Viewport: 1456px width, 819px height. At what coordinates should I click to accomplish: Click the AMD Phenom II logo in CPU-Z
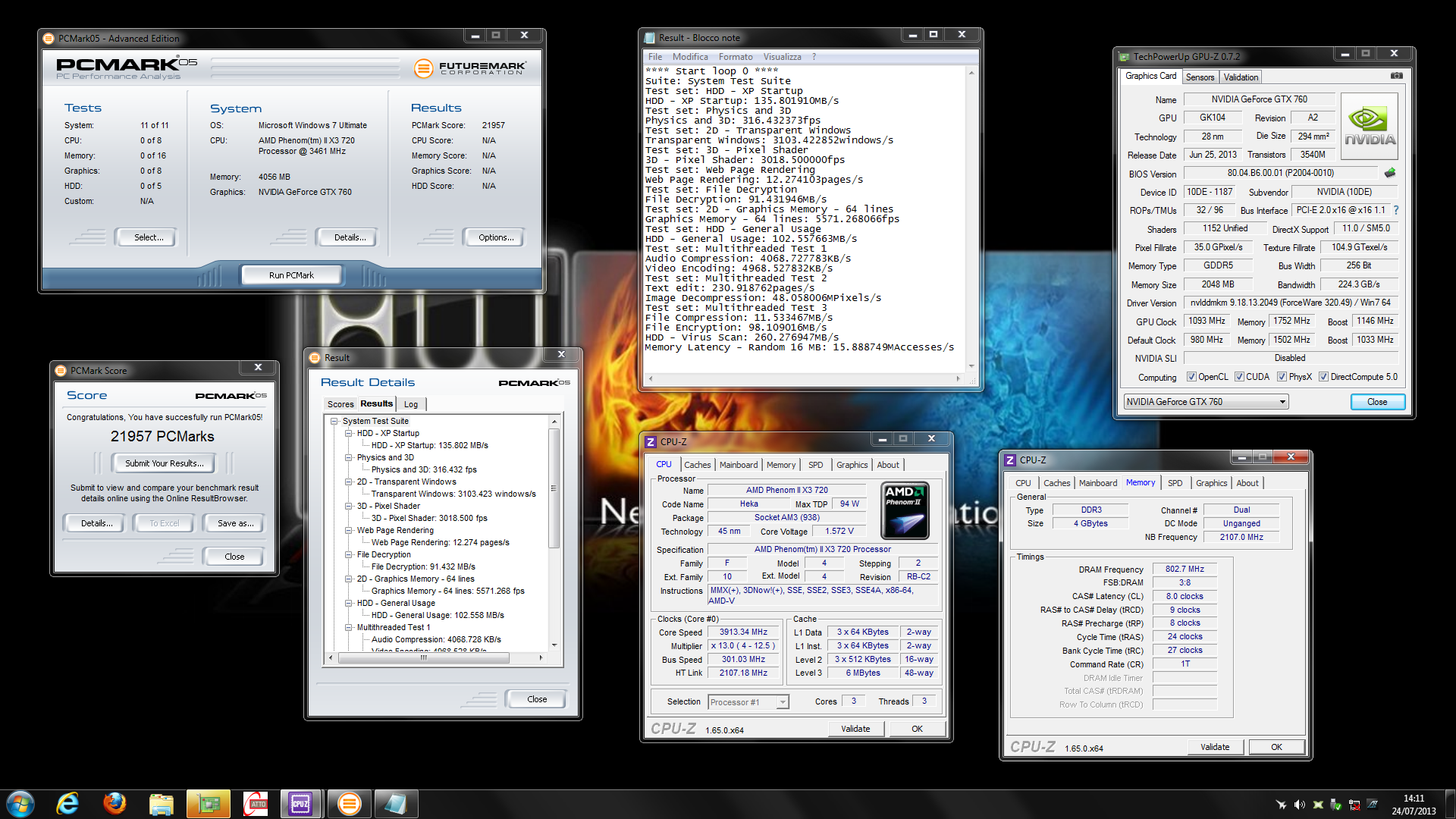coord(905,511)
